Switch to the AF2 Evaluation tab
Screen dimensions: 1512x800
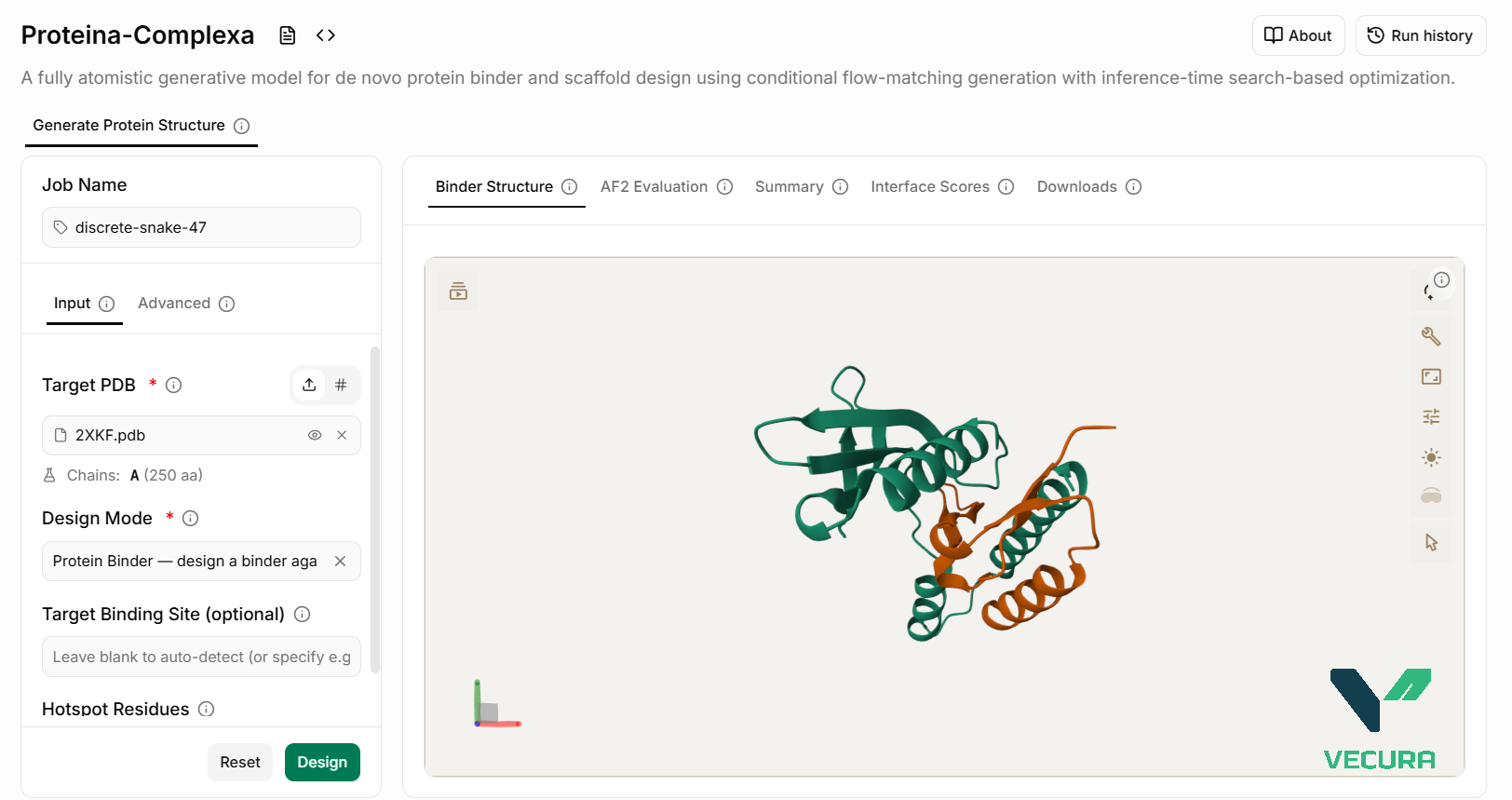[x=667, y=186]
